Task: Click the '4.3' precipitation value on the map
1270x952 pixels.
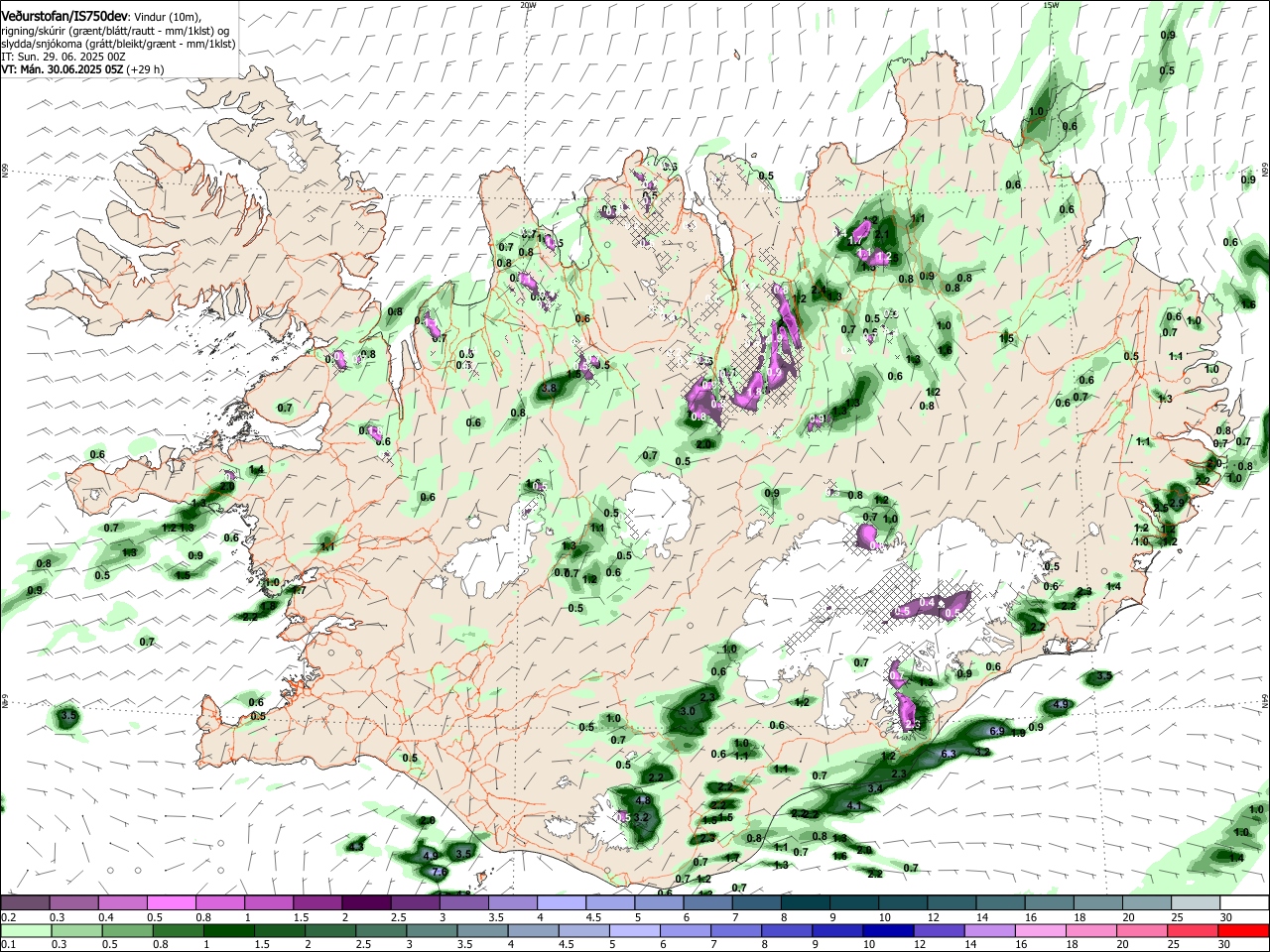Action: [356, 846]
